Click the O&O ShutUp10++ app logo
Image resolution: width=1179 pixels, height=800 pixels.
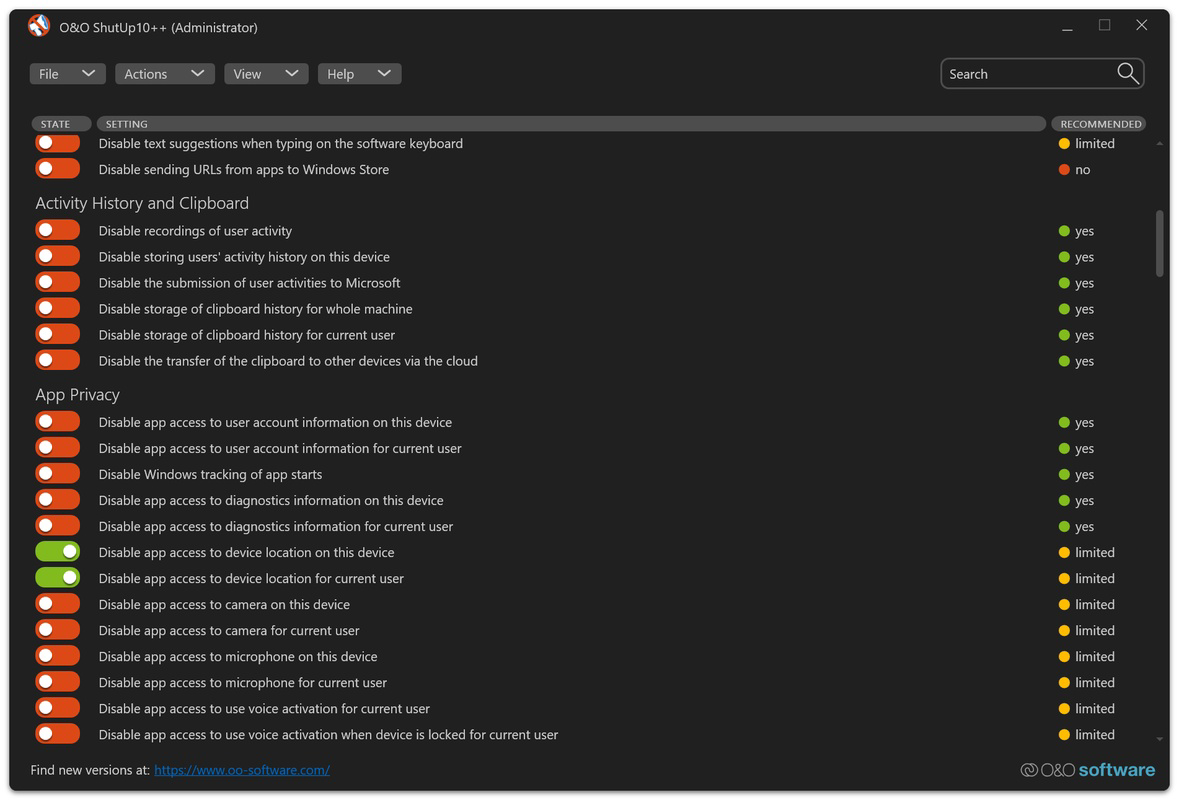coord(38,26)
